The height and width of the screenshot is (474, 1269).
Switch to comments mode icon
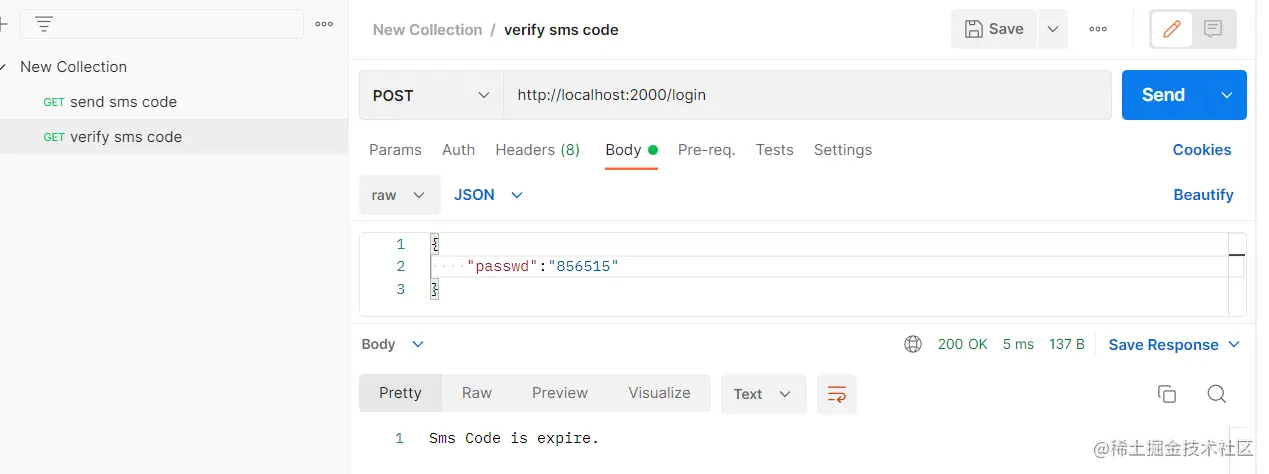[1213, 29]
